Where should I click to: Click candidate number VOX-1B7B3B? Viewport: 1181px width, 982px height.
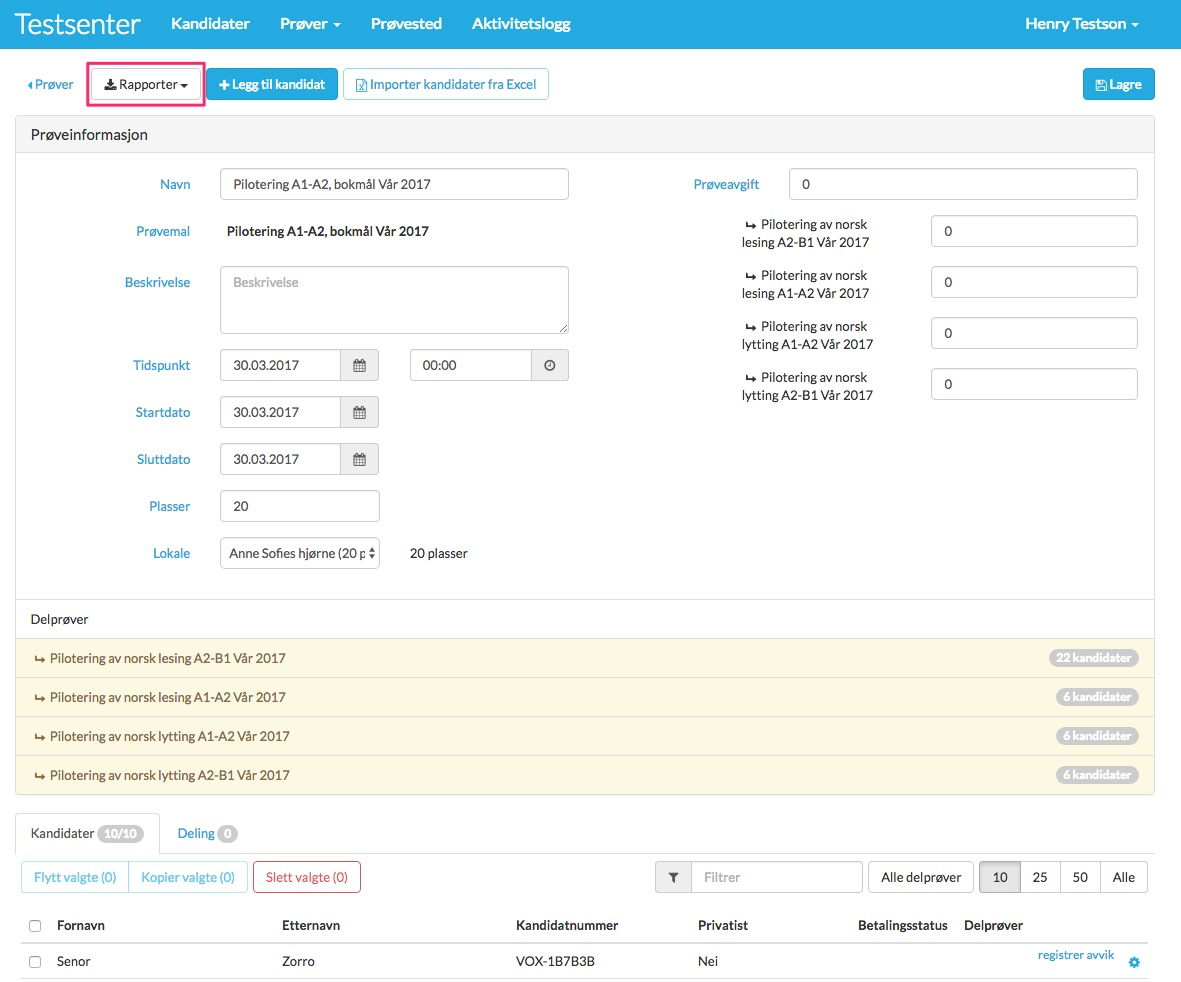[555, 962]
